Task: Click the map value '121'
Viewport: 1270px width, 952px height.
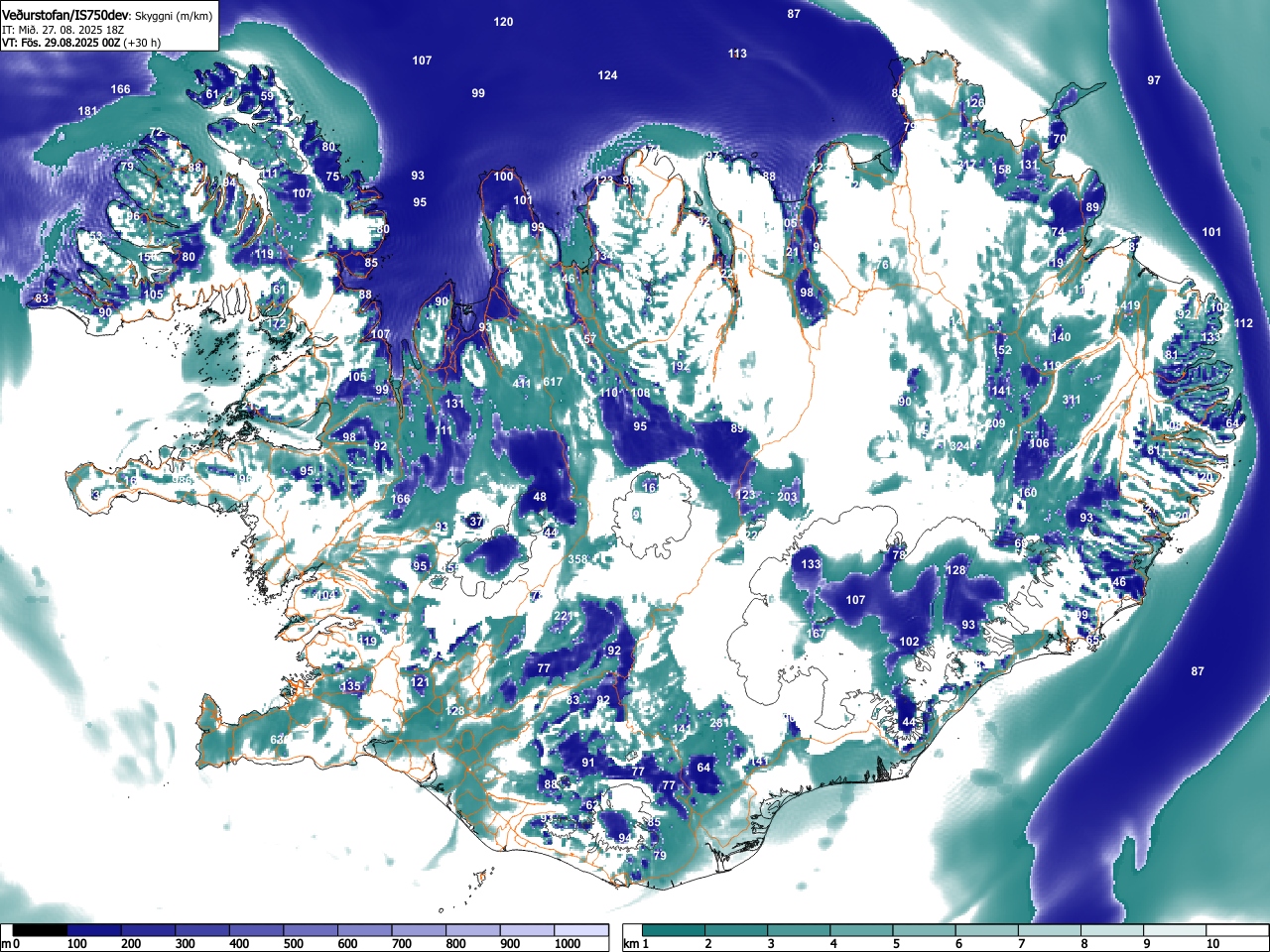Action: coord(421,682)
